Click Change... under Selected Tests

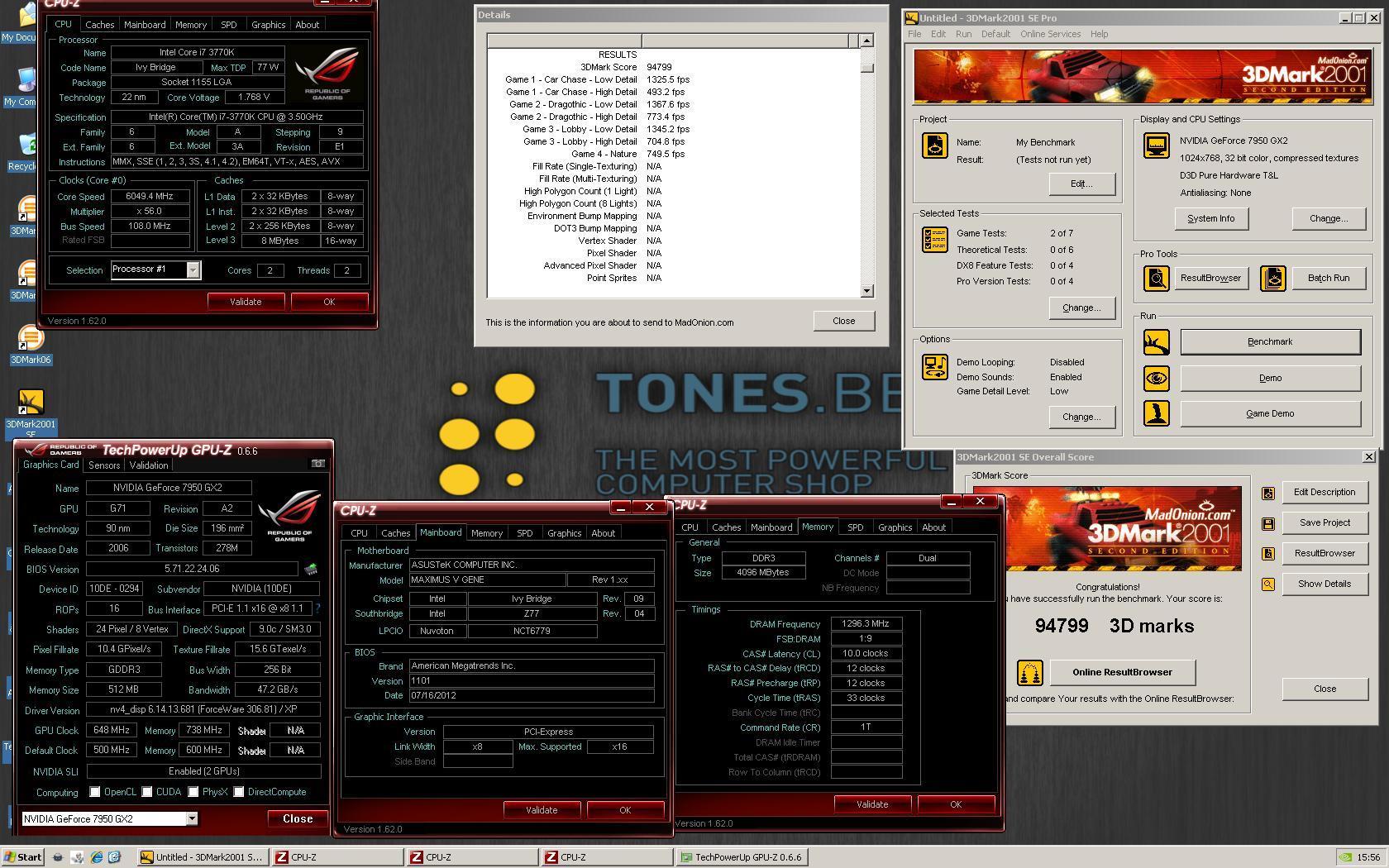pos(1081,308)
